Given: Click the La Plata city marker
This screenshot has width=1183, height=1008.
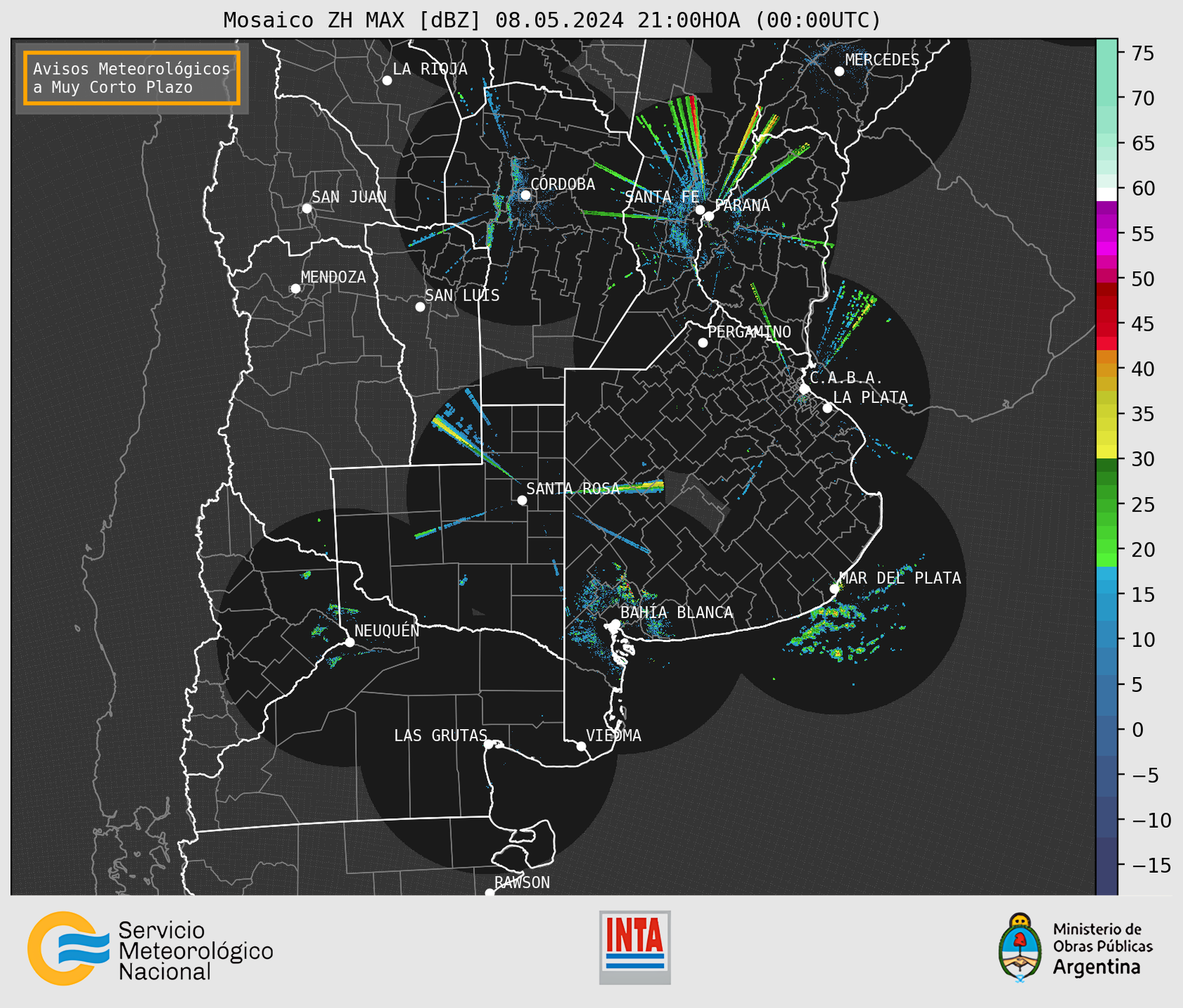Looking at the screenshot, I should click(827, 408).
